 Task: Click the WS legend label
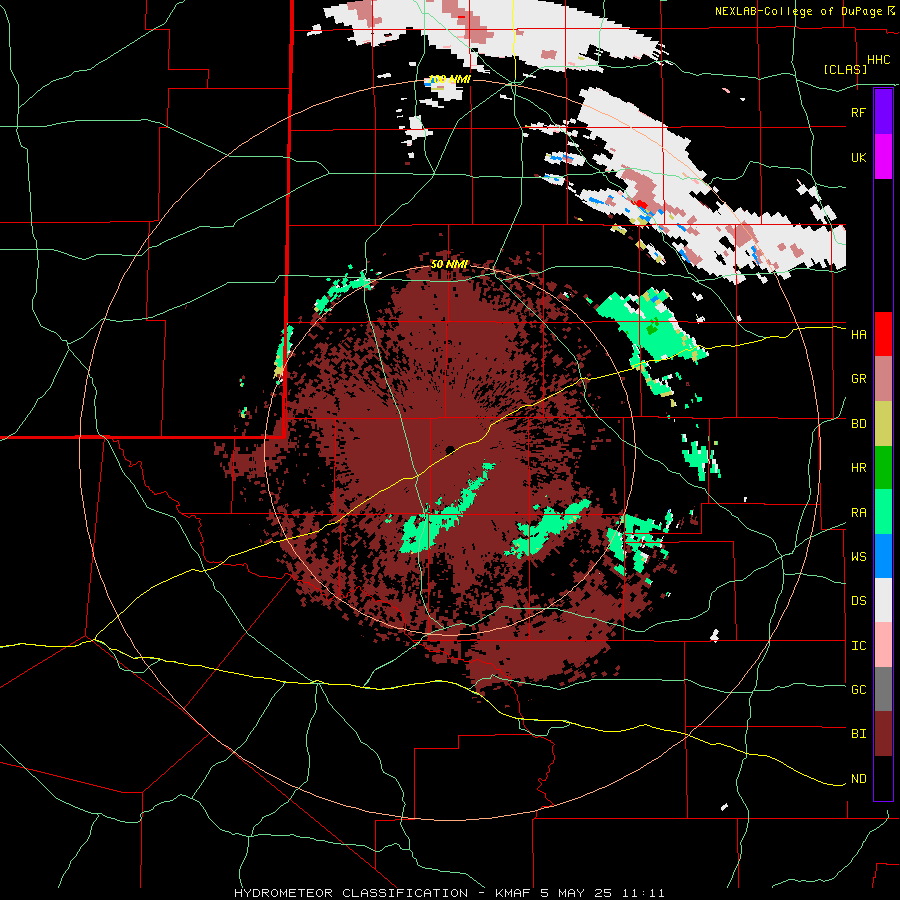[858, 557]
